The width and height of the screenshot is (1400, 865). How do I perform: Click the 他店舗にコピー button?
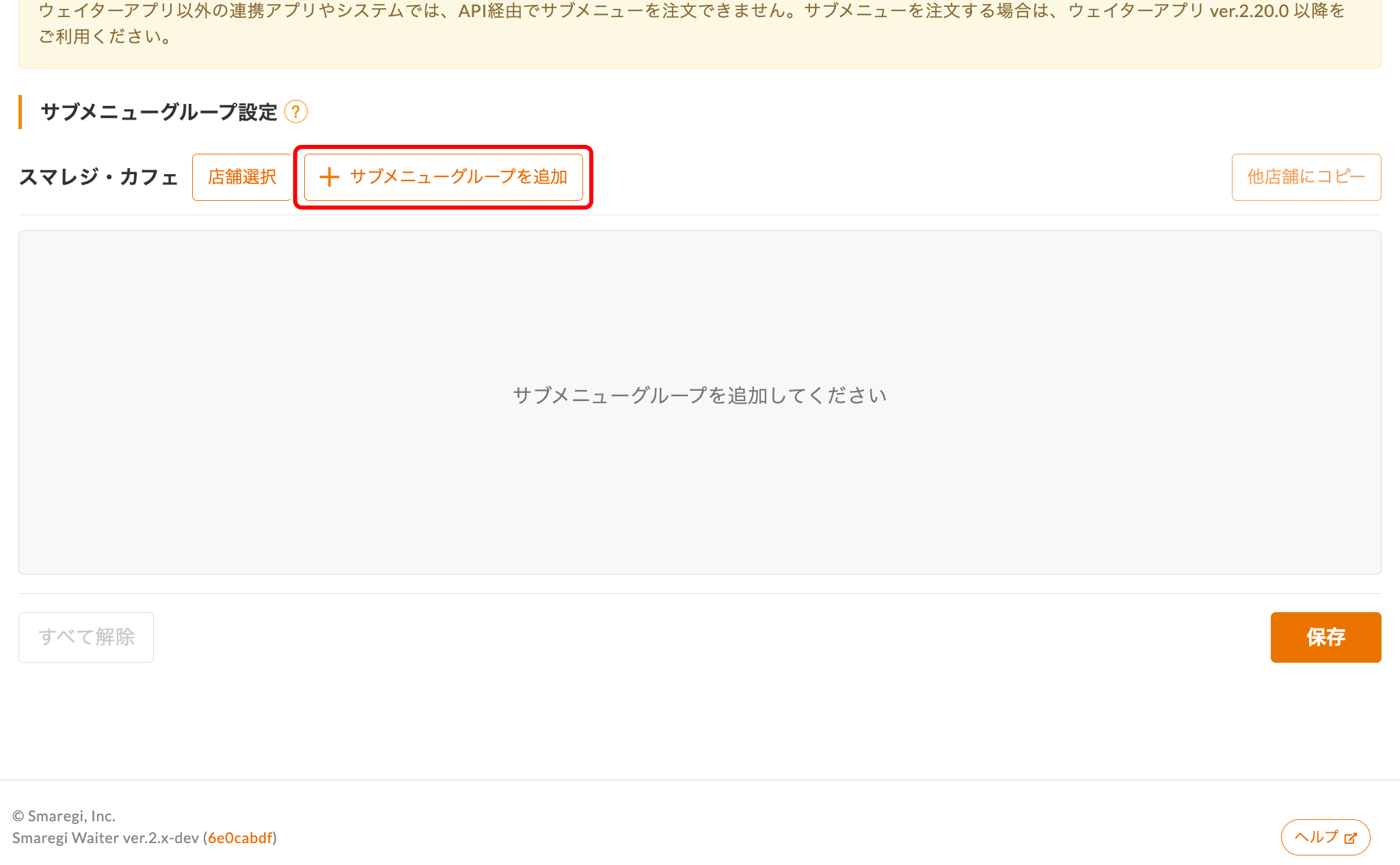(1306, 177)
